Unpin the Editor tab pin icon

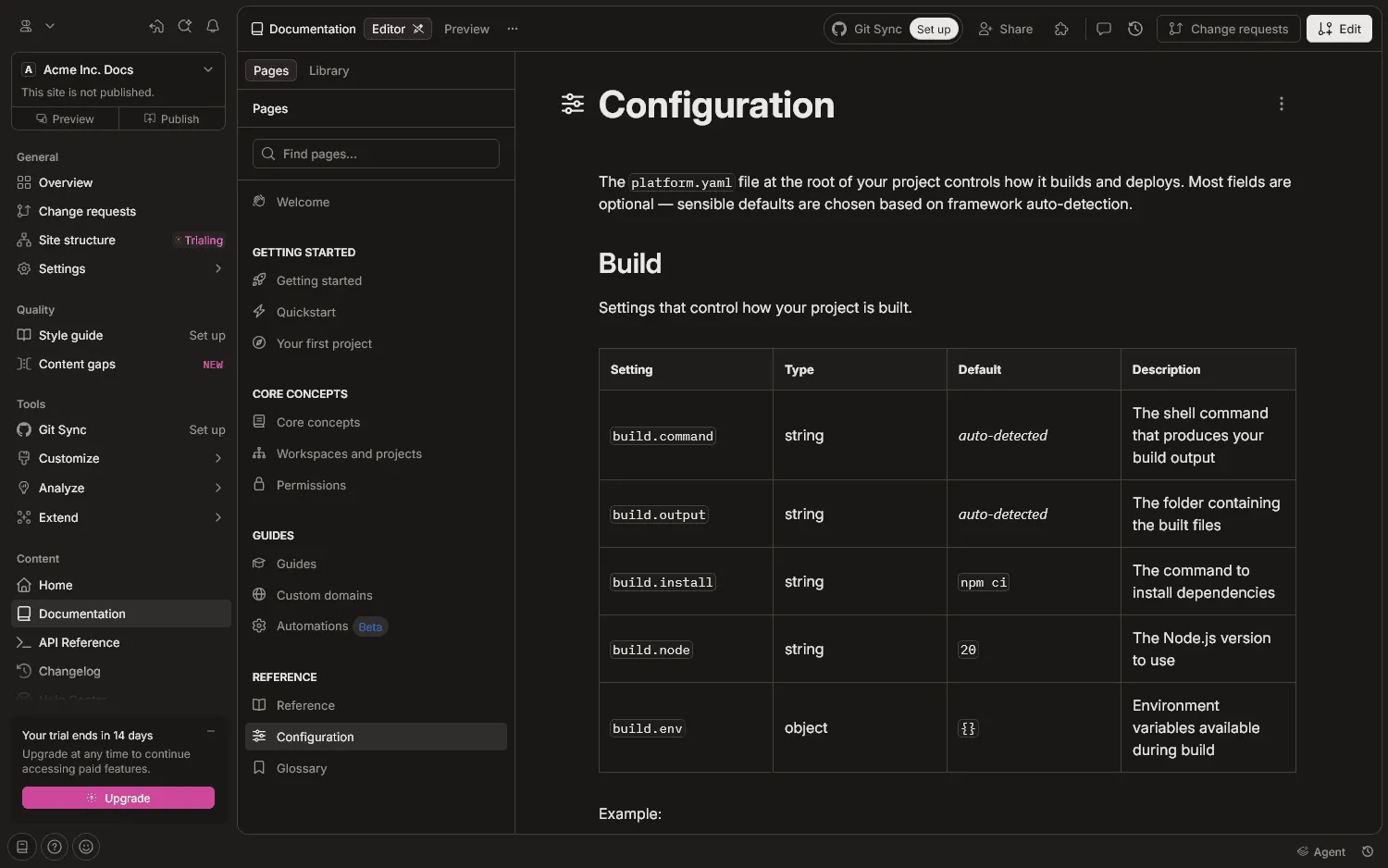coord(418,29)
